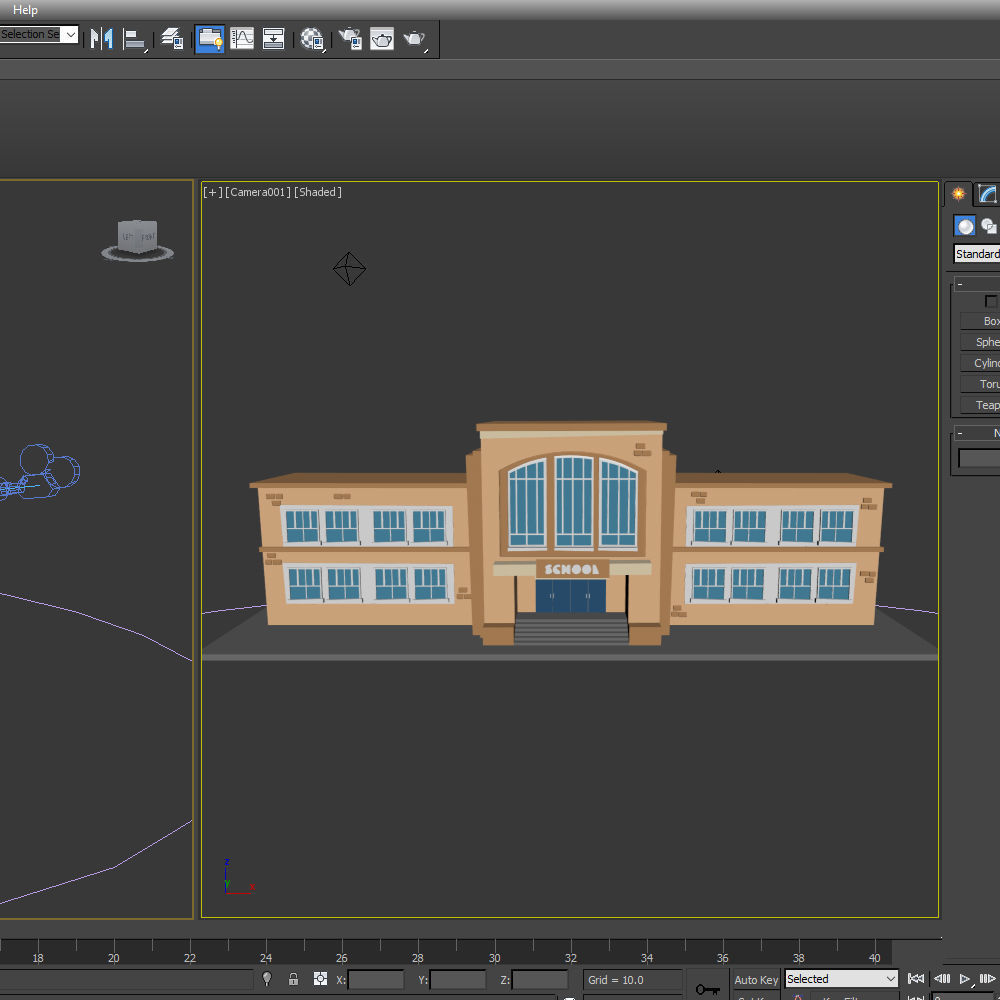Select the omni light gizmo in the viewport
Screen dimensions: 1000x1000
click(x=349, y=268)
